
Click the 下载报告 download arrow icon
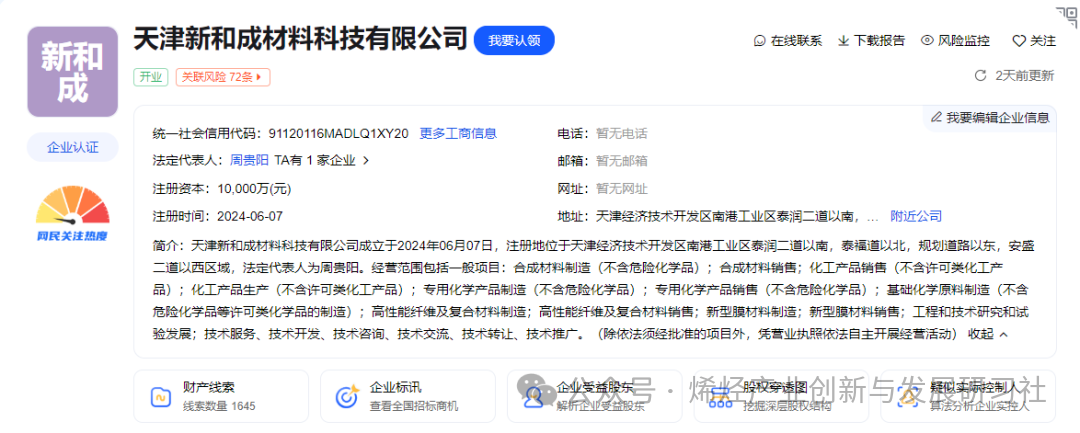[x=844, y=41]
